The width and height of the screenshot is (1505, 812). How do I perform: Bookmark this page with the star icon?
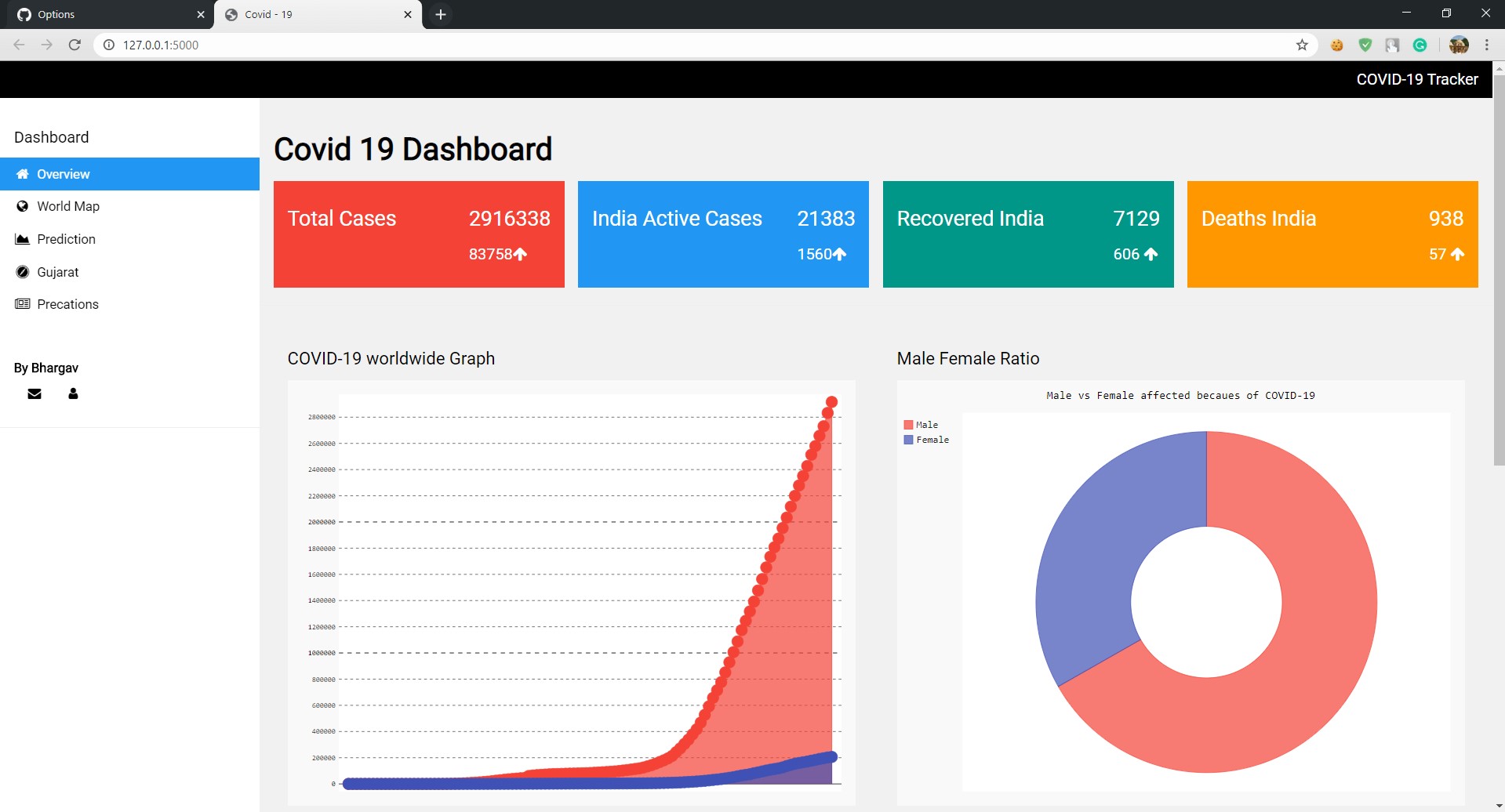[x=1302, y=45]
